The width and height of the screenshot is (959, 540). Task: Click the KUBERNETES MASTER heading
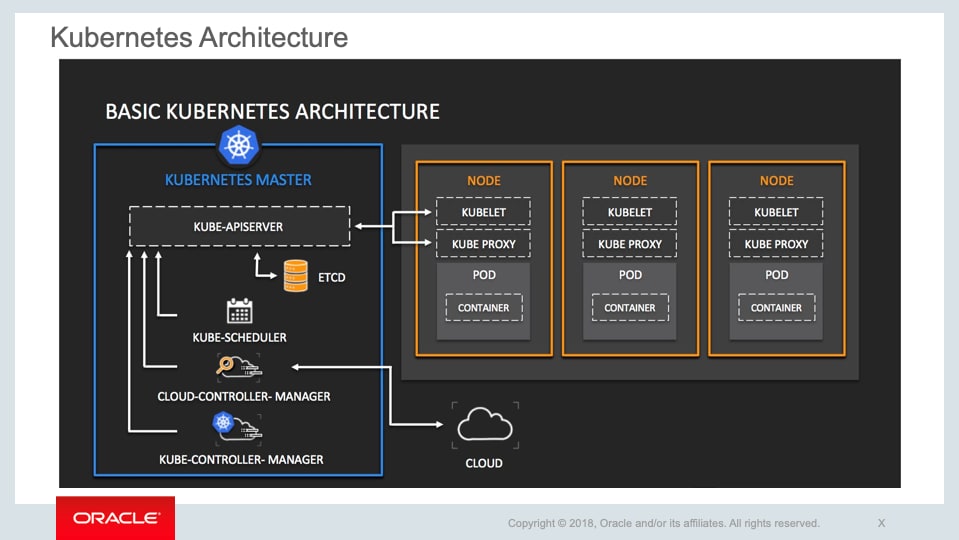(238, 180)
